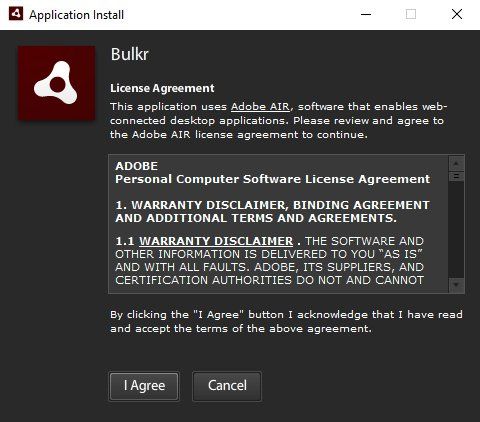Click the License Agreement heading
The width and height of the screenshot is (480, 422).
point(162,88)
